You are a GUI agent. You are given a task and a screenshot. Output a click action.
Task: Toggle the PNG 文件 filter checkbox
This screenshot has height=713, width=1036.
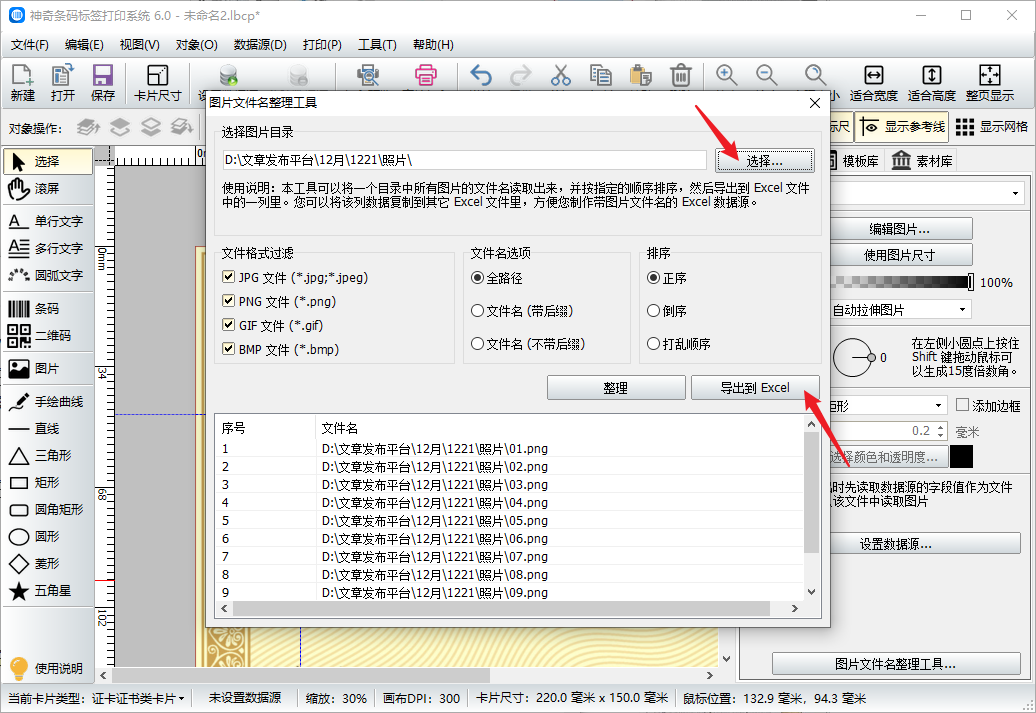point(229,301)
